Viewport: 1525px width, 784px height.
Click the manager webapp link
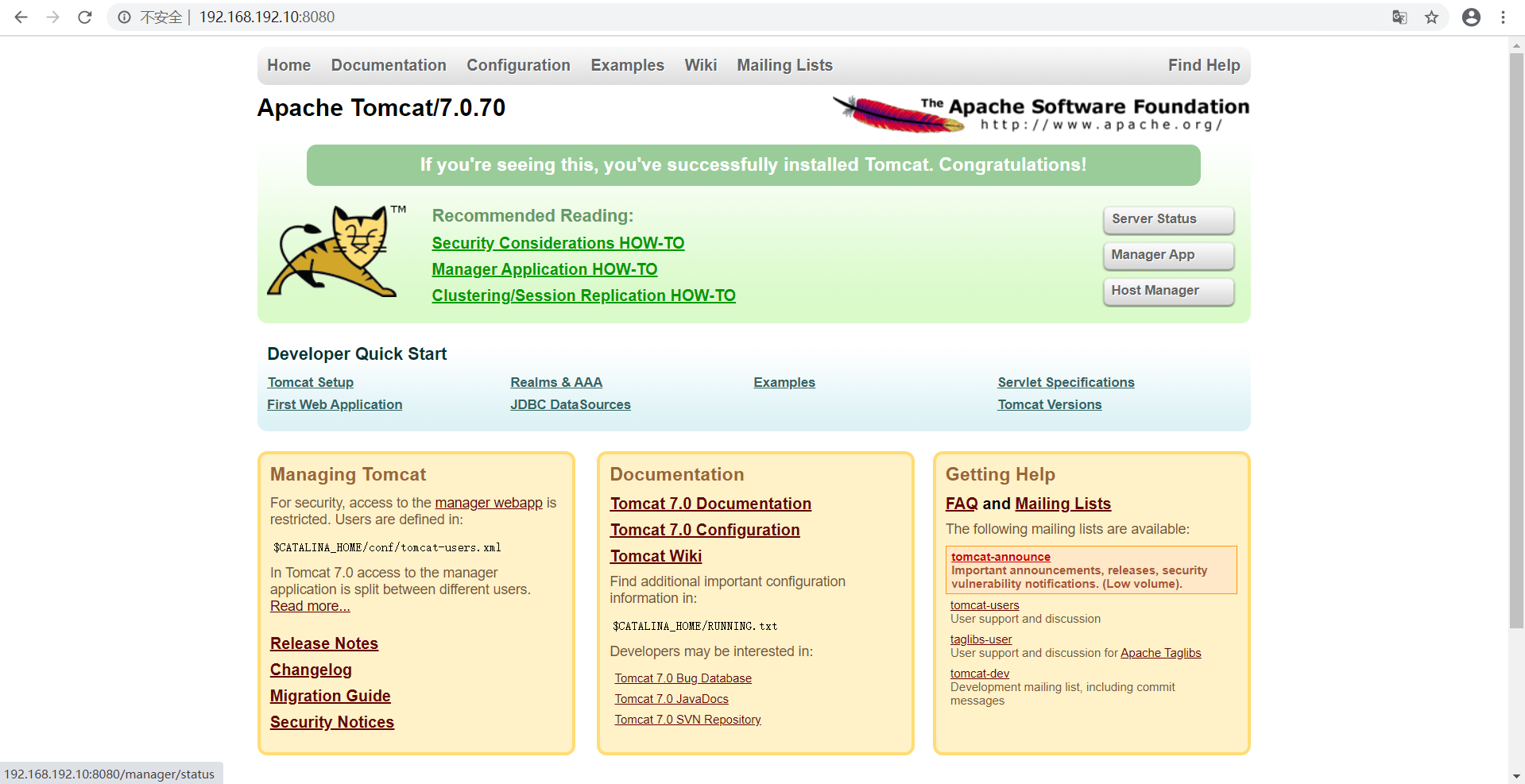tap(489, 503)
